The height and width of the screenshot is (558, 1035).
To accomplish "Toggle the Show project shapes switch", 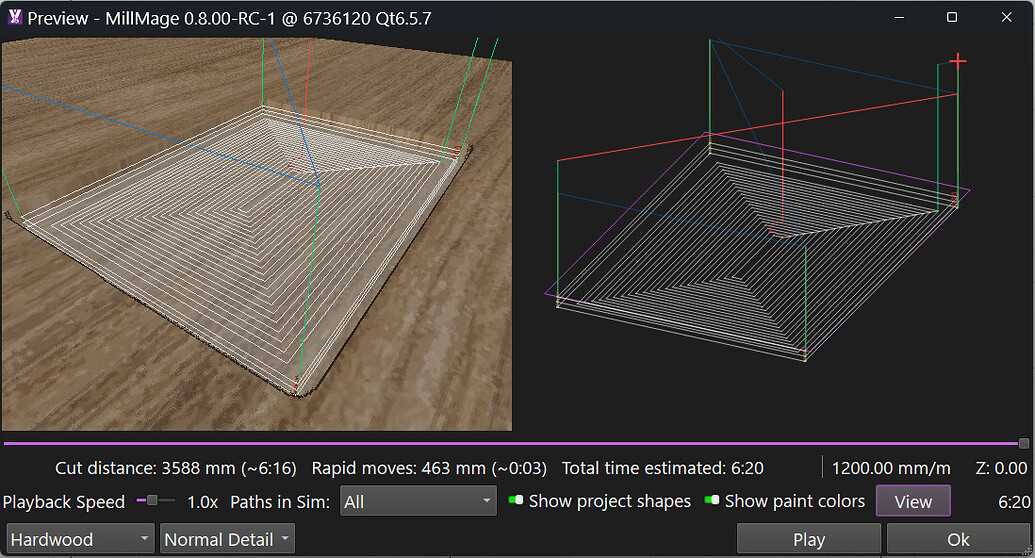I will (516, 500).
